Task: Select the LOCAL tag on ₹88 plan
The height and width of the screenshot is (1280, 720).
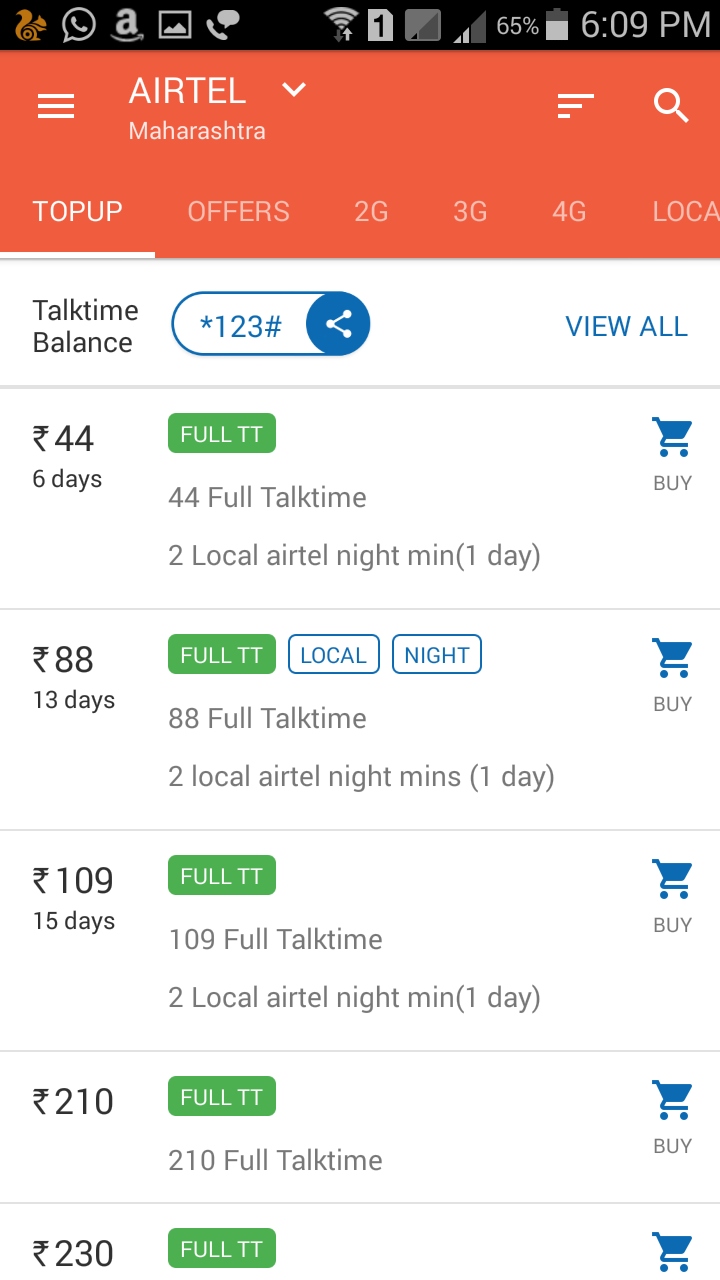Action: [334, 655]
